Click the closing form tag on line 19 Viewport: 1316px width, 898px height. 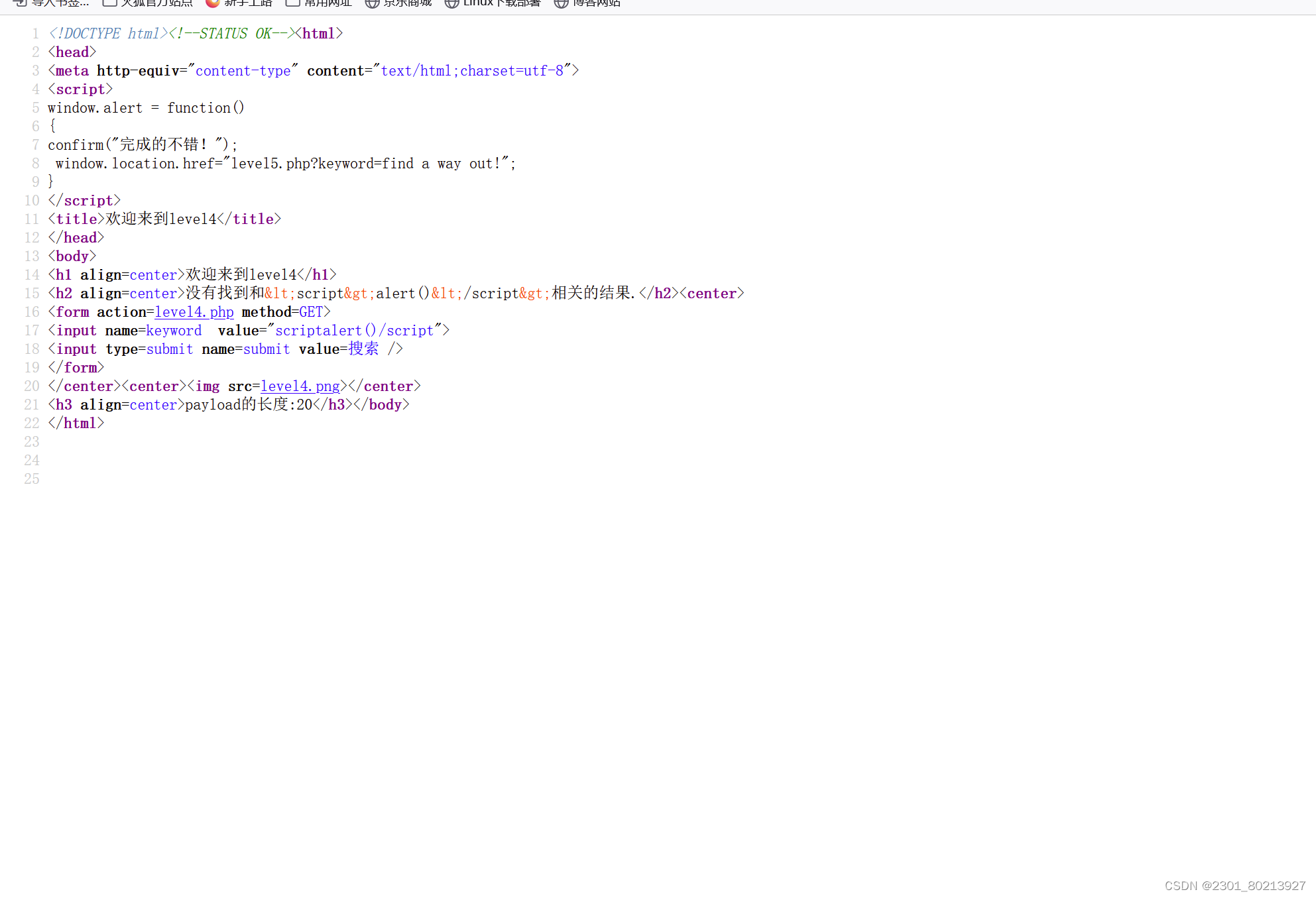pyautogui.click(x=76, y=368)
